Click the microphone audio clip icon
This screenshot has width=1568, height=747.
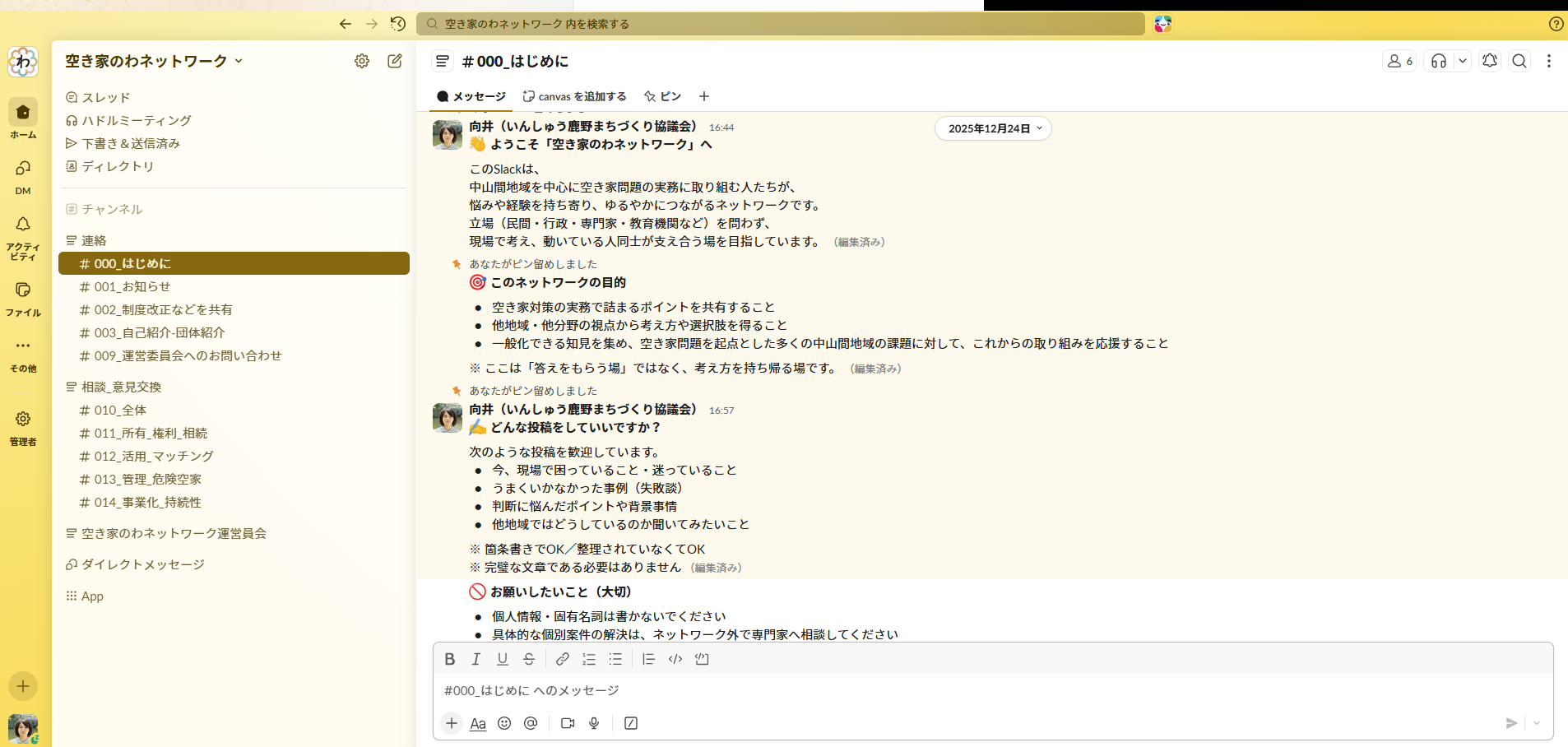click(x=594, y=723)
